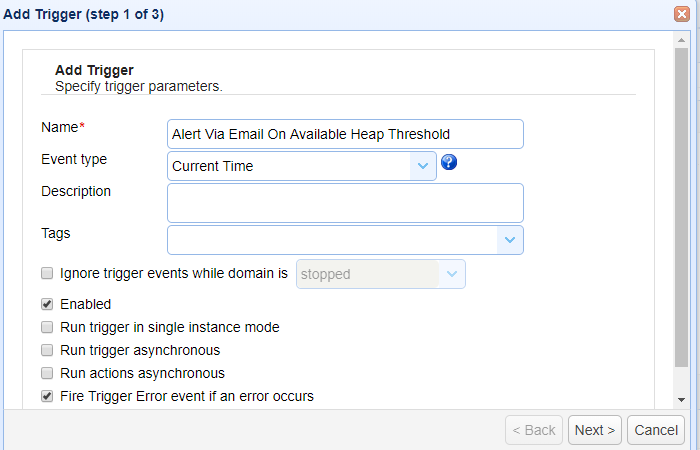Screen dimensions: 700x450
Task: Close the Add Trigger dialog with X
Action: (x=682, y=14)
